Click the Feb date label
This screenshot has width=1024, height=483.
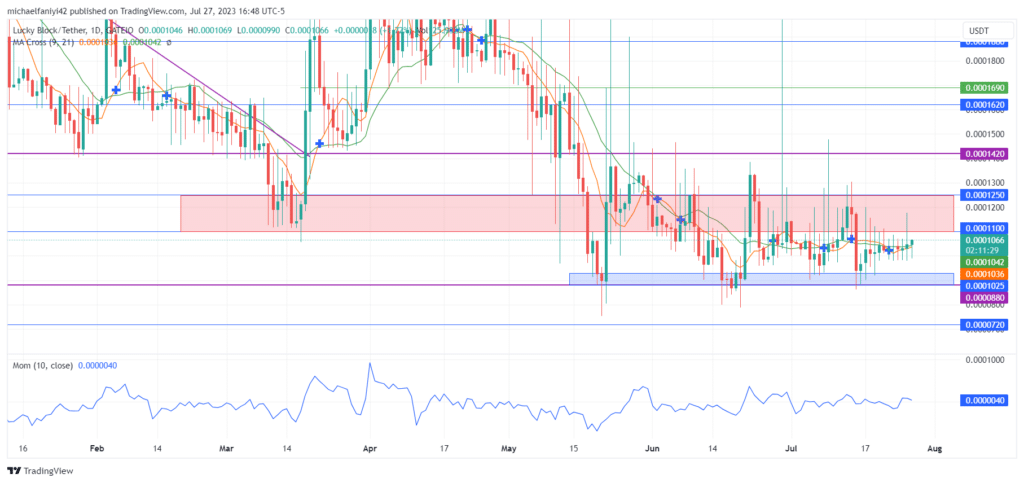click(x=97, y=449)
